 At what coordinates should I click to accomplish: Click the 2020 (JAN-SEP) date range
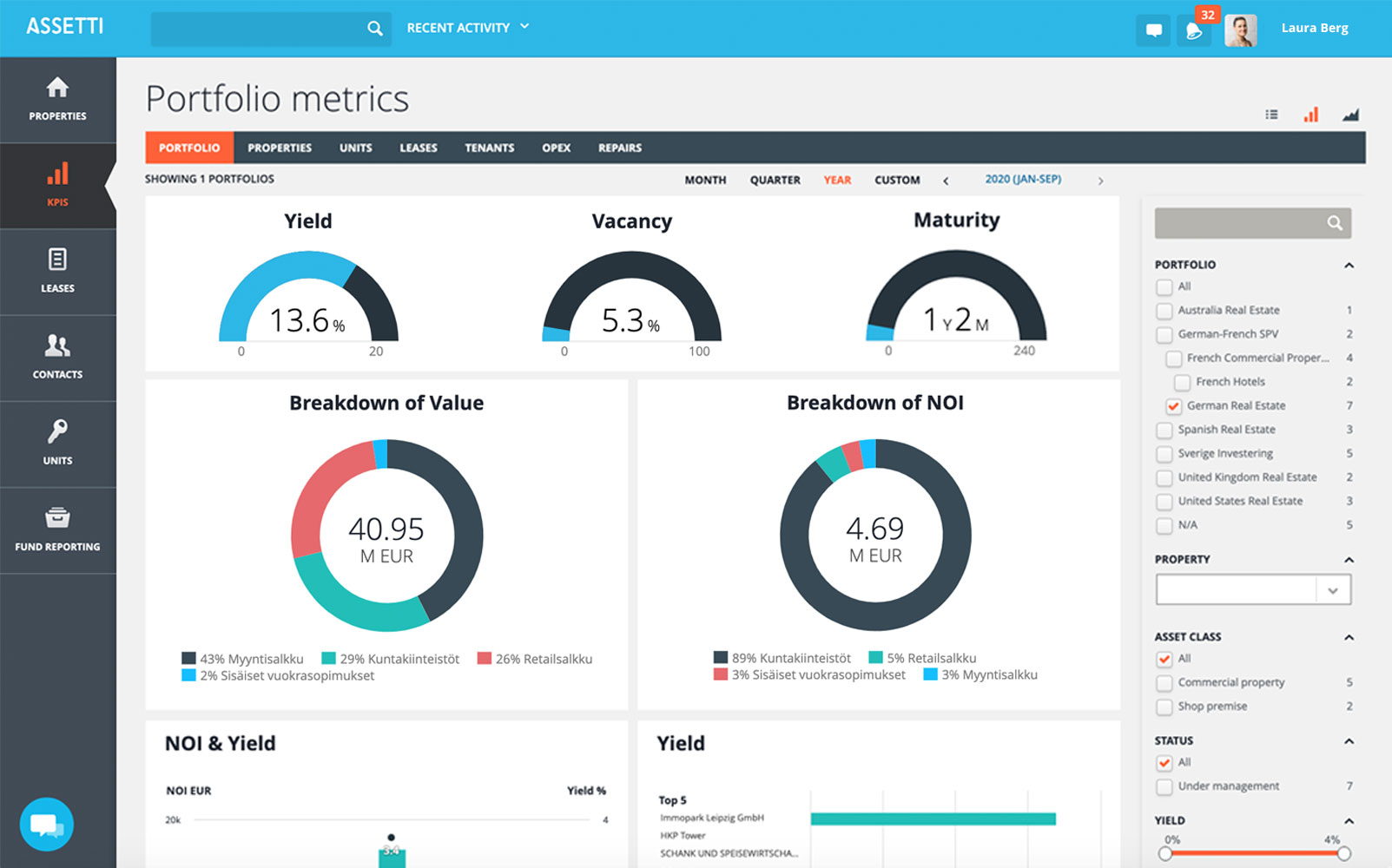(1023, 180)
